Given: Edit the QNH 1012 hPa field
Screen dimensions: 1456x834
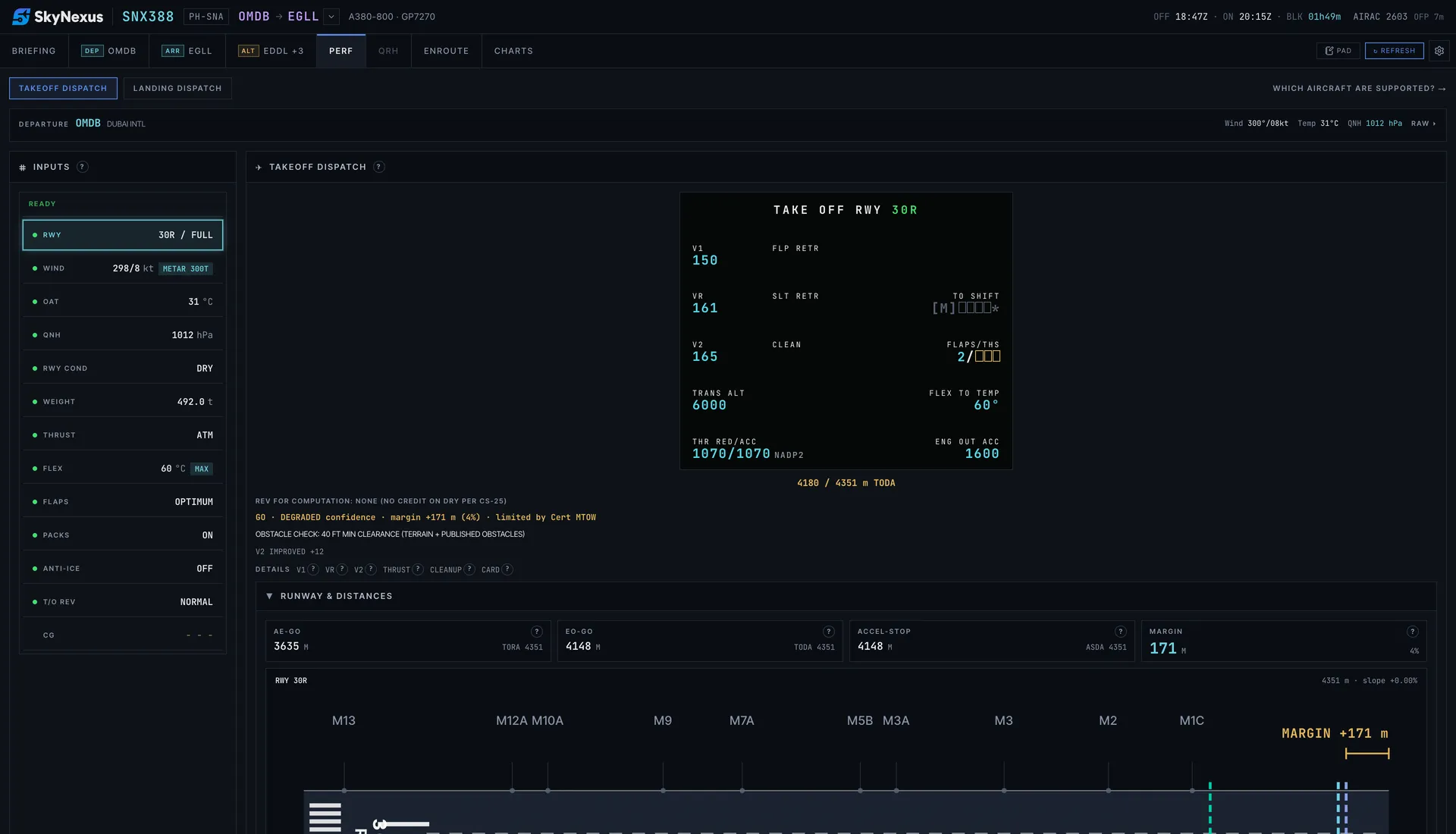Looking at the screenshot, I should (x=123, y=335).
